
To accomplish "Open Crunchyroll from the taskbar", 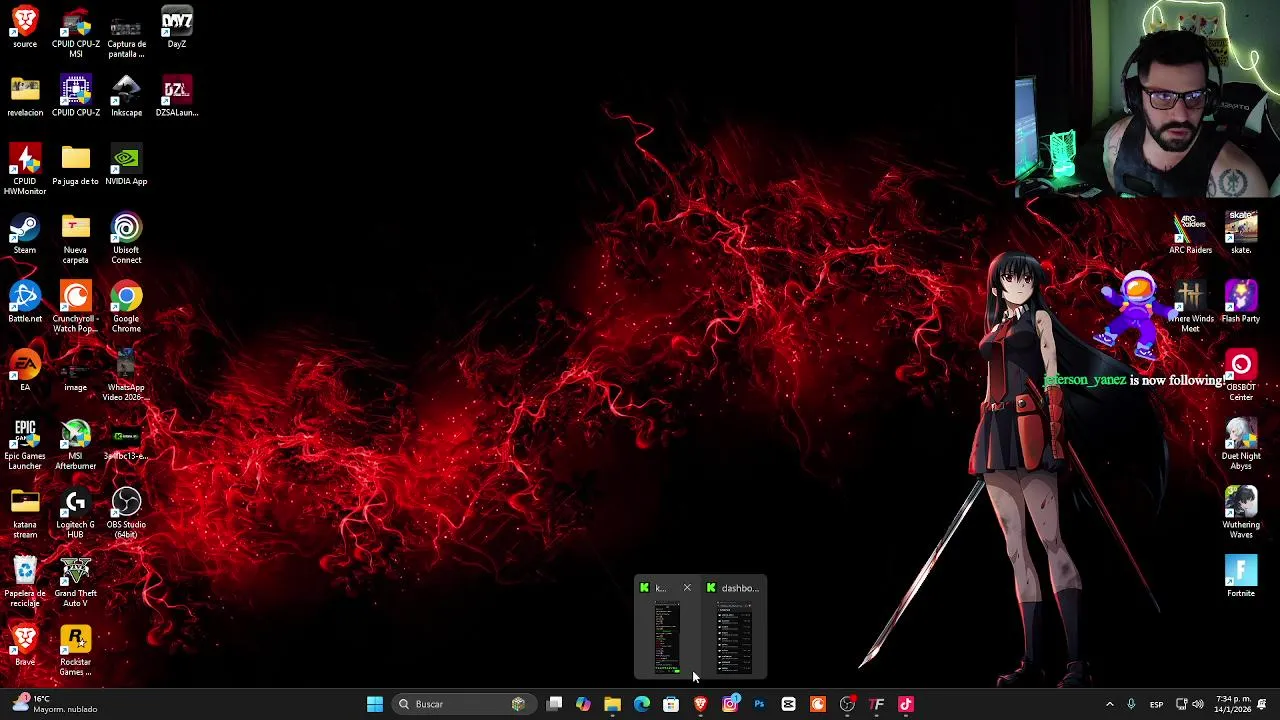I will 818,704.
